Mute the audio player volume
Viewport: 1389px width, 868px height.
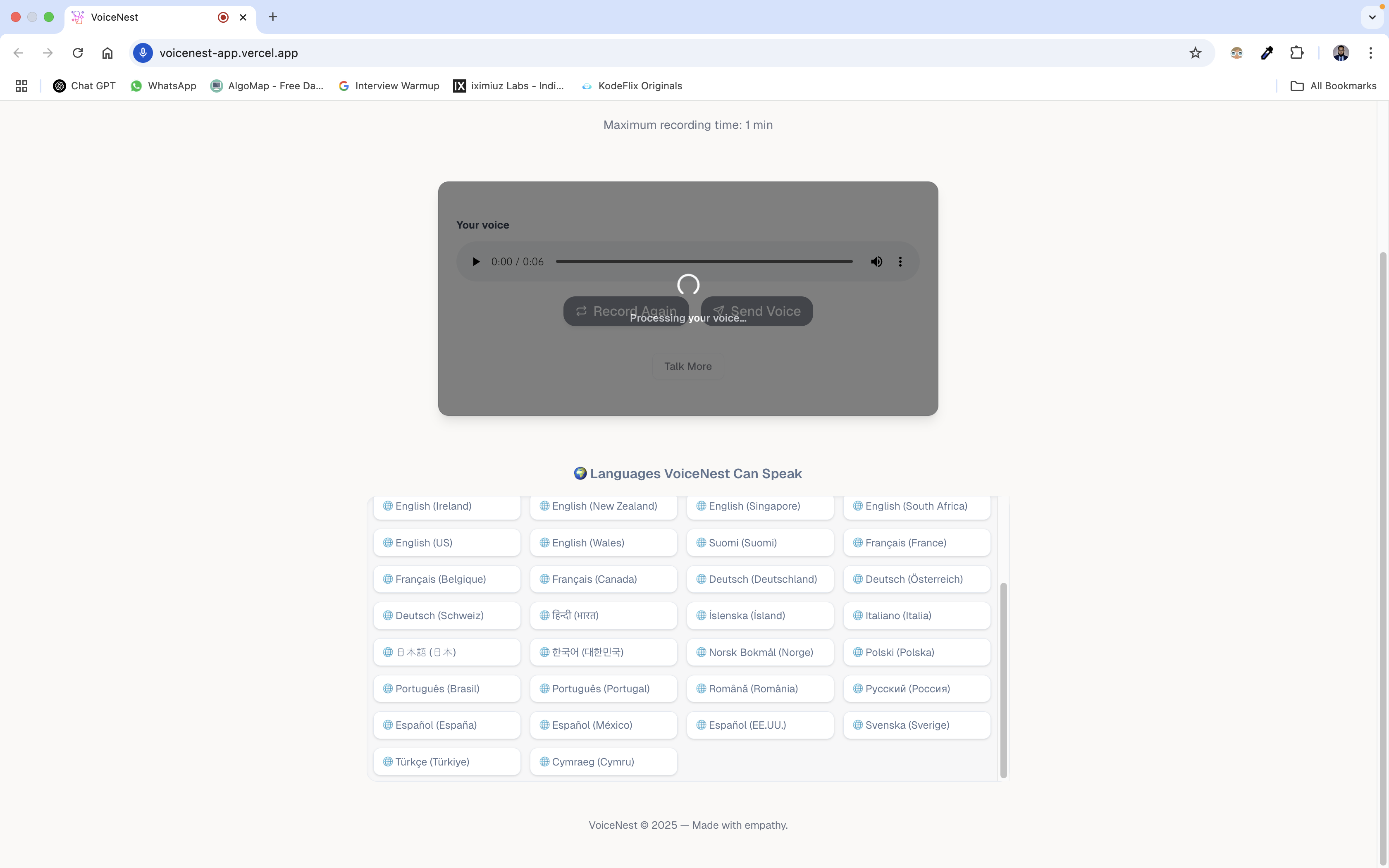click(x=876, y=262)
